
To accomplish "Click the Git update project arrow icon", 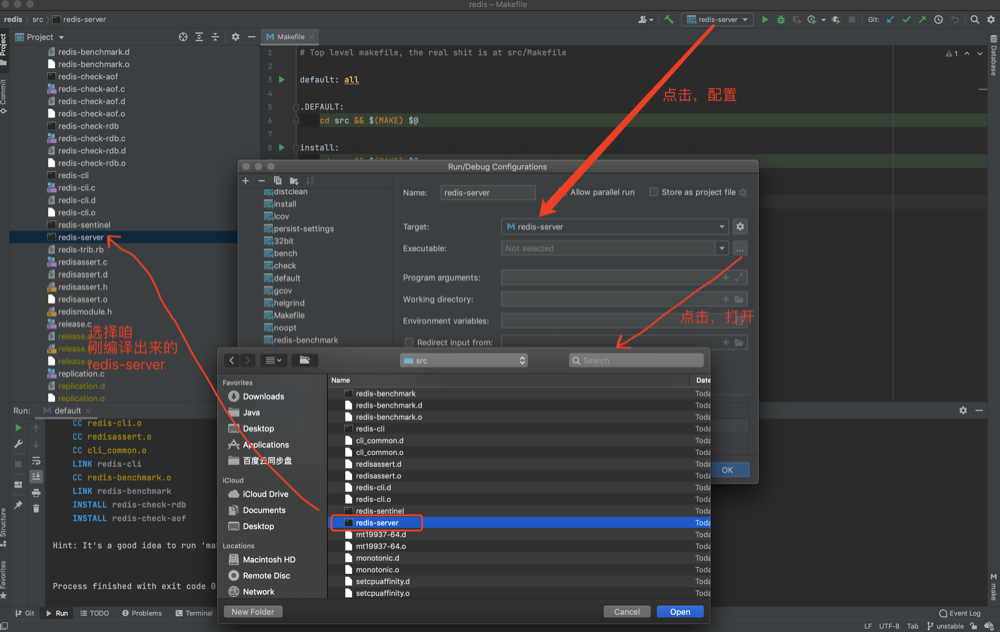I will pyautogui.click(x=890, y=20).
